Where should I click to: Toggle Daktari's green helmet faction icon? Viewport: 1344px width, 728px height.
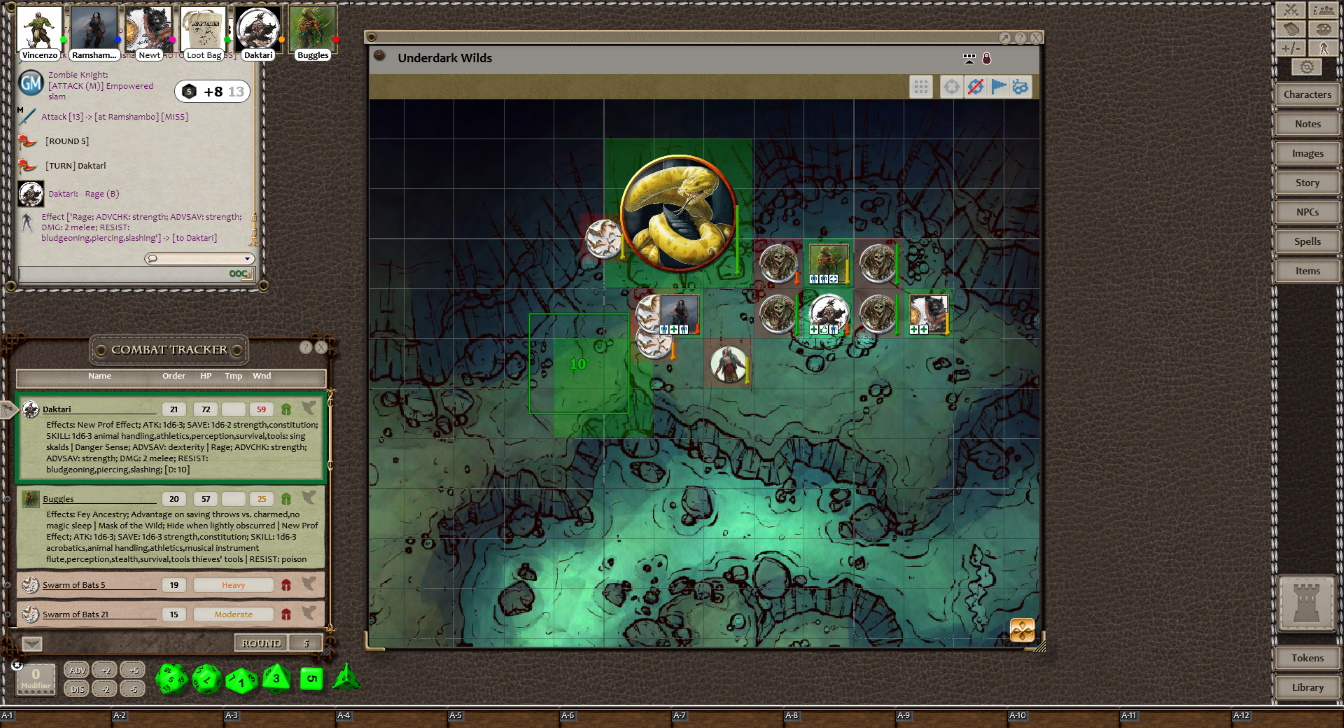(x=285, y=409)
